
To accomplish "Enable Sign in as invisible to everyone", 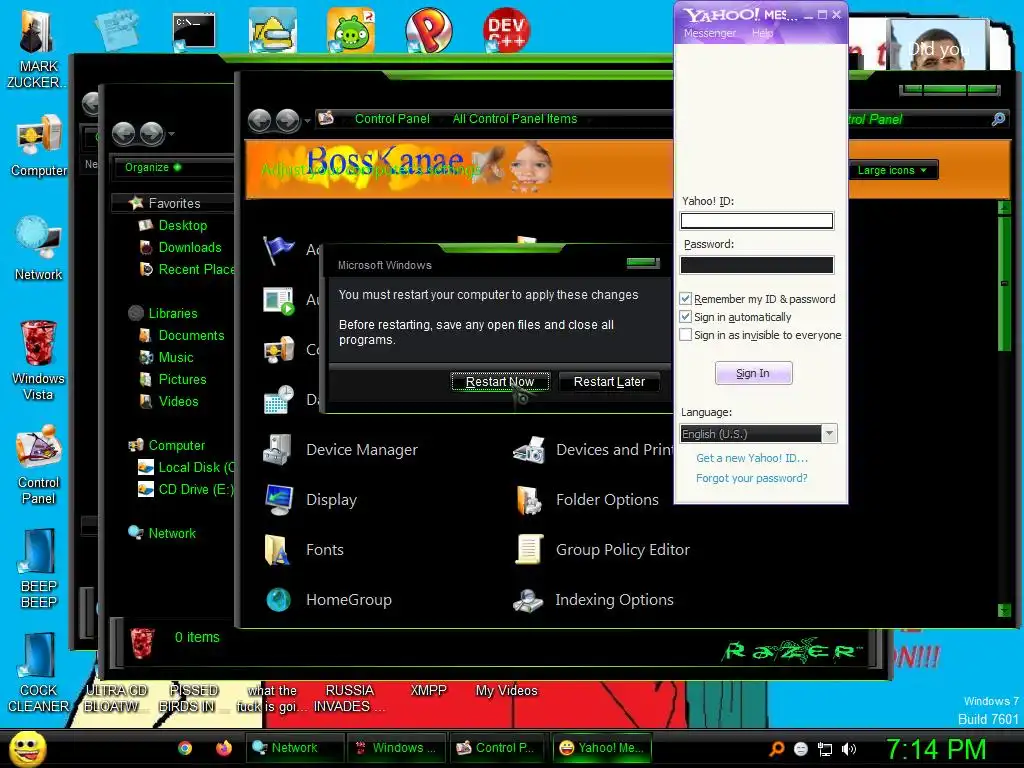I will click(x=685, y=335).
